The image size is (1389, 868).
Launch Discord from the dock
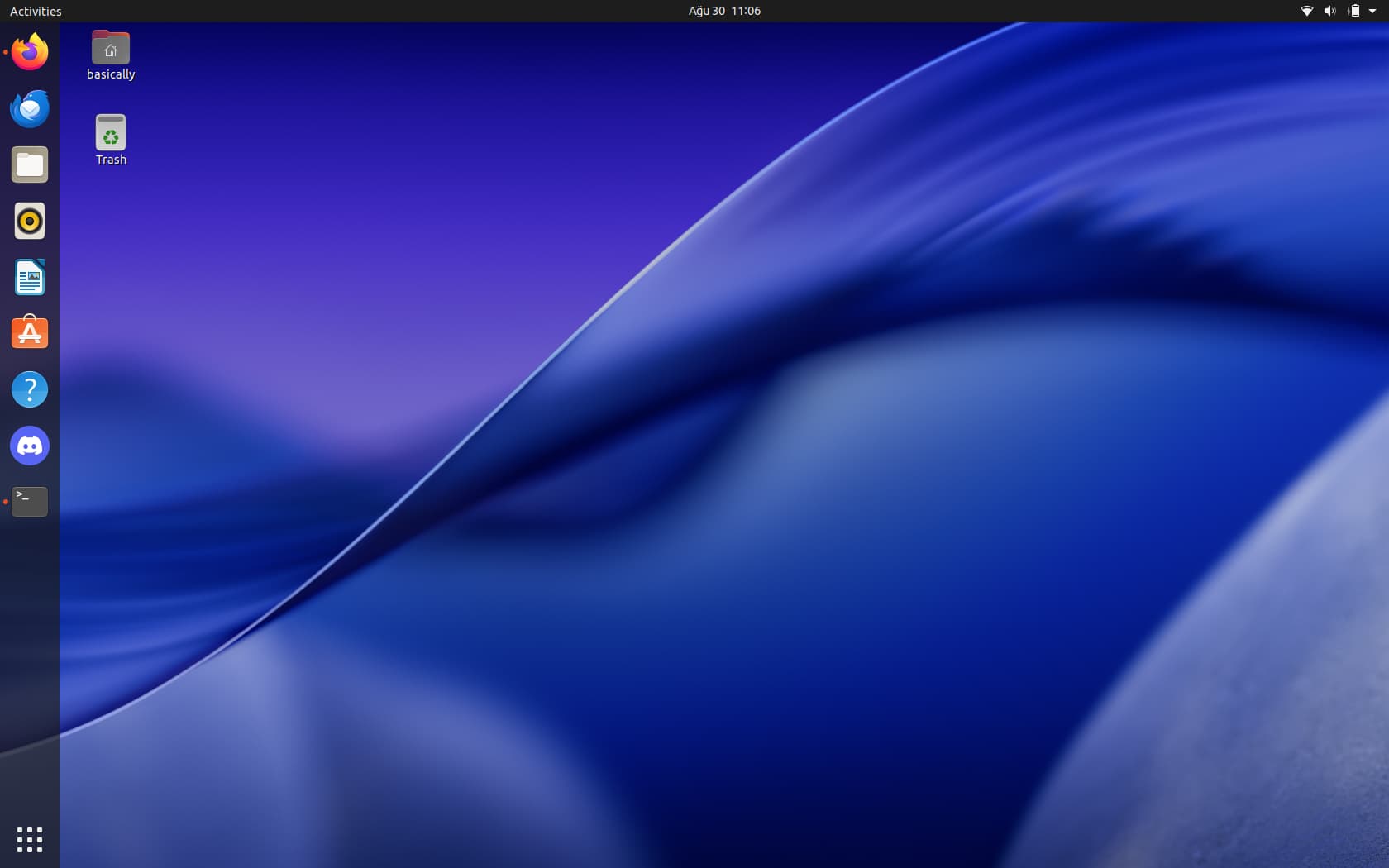point(30,446)
